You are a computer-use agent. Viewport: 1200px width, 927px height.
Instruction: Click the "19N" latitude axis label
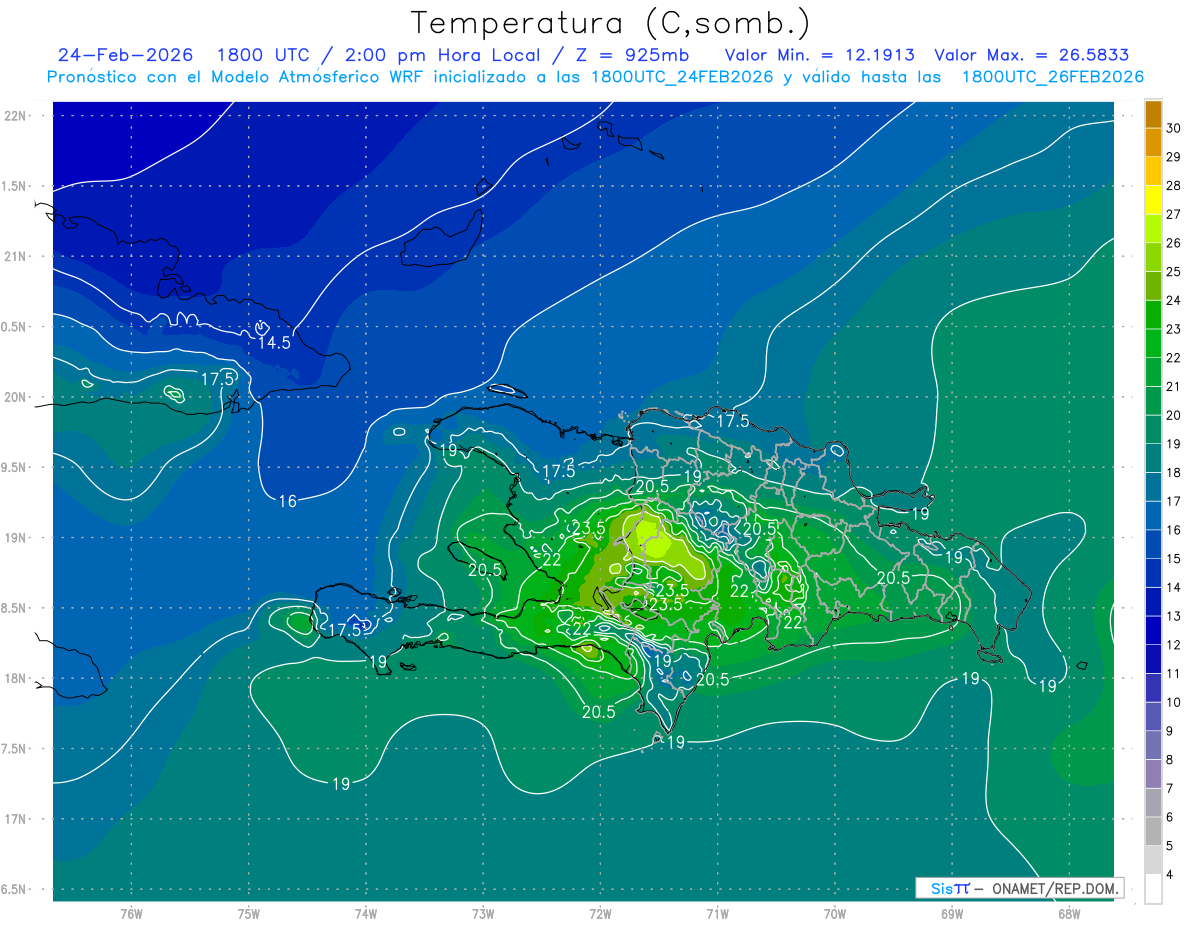pyautogui.click(x=15, y=538)
